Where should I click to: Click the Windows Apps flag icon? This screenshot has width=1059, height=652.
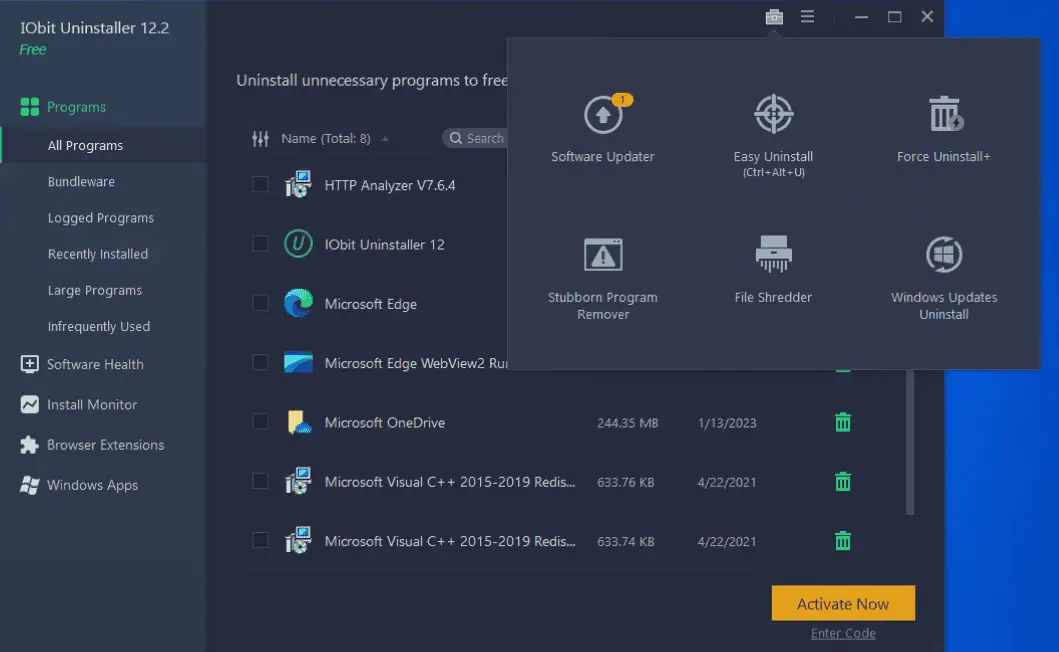(x=29, y=485)
